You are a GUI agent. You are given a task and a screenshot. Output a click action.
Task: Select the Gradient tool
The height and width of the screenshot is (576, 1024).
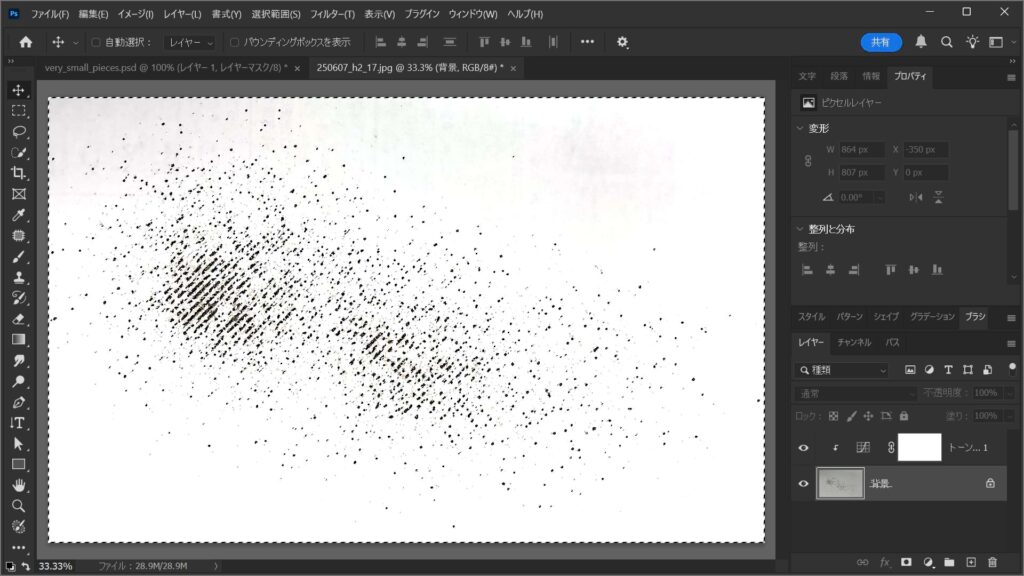tap(18, 340)
